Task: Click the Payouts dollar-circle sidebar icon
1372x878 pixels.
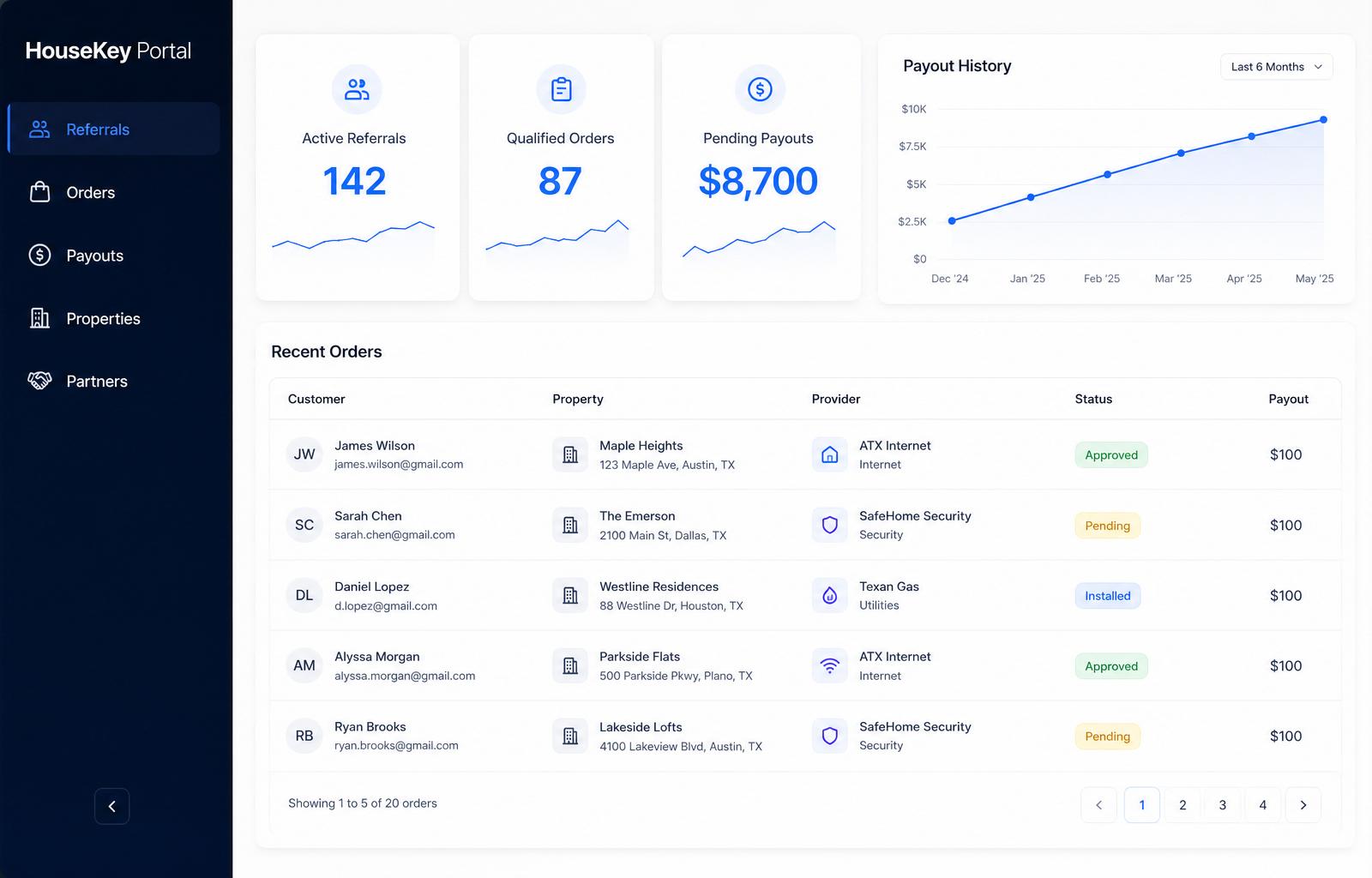Action: pos(39,255)
